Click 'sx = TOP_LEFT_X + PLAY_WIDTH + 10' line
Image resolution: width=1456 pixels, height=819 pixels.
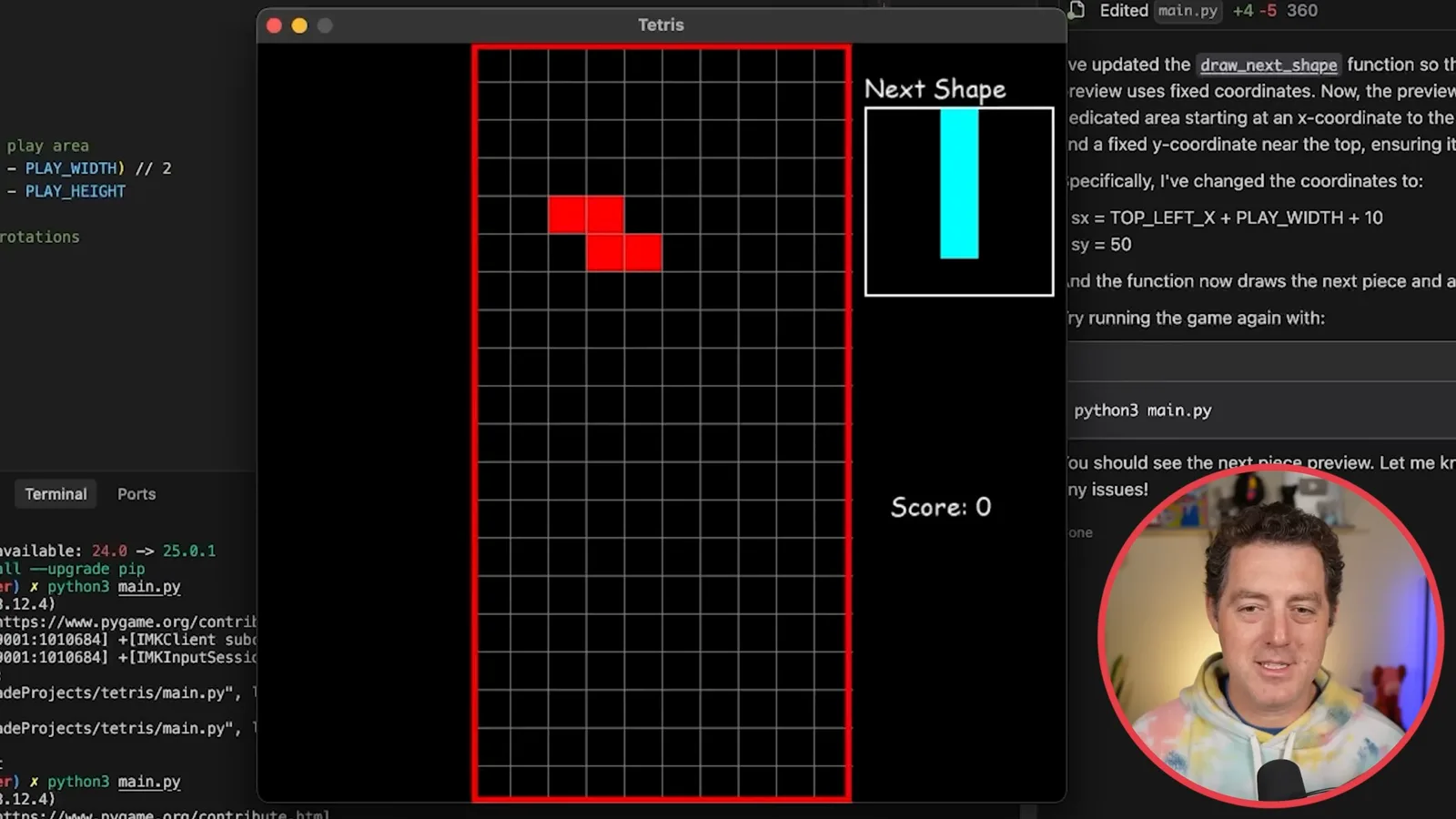(1227, 217)
